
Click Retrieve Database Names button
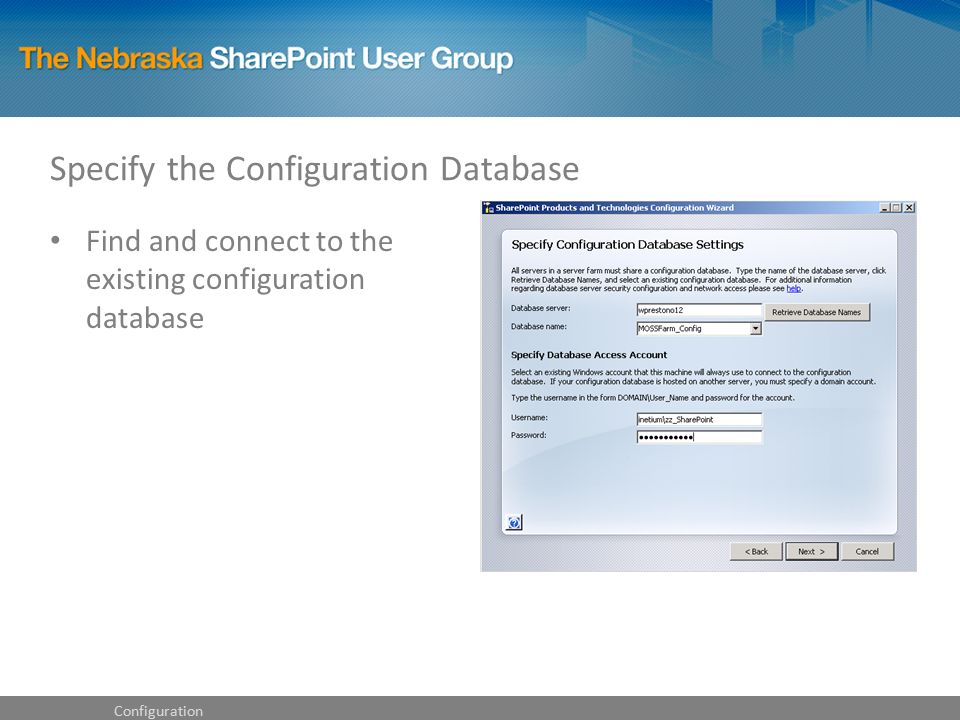pos(817,312)
